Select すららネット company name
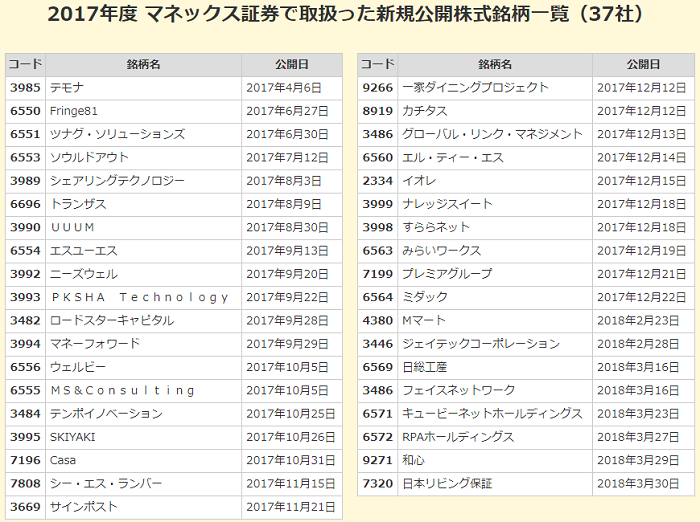This screenshot has width=700, height=522. coord(436,227)
